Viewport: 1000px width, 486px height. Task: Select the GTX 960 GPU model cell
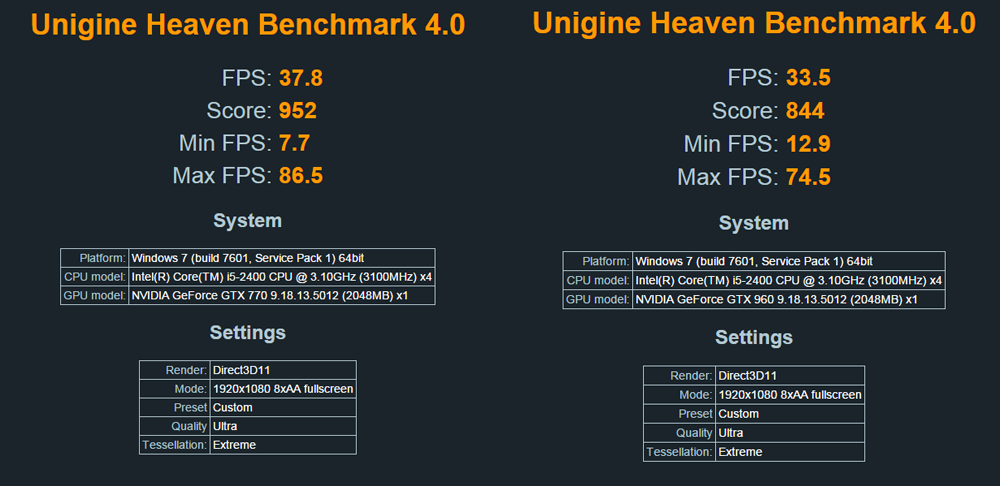(x=789, y=299)
